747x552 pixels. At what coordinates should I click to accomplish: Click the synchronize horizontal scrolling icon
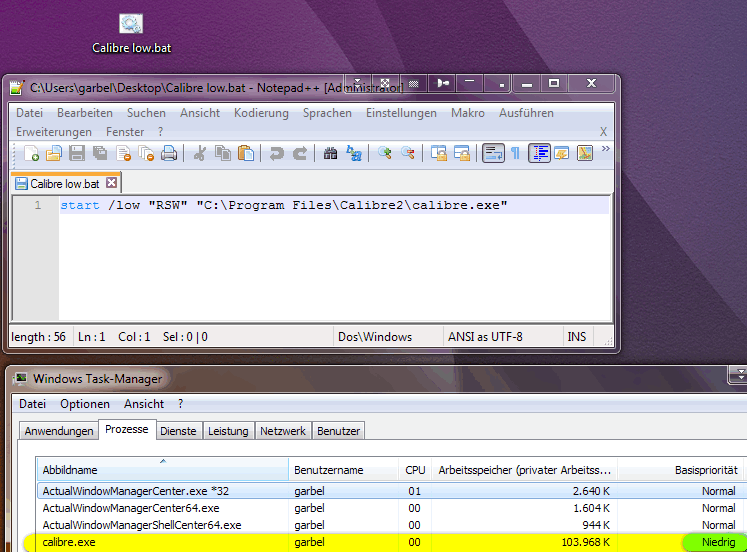point(461,153)
